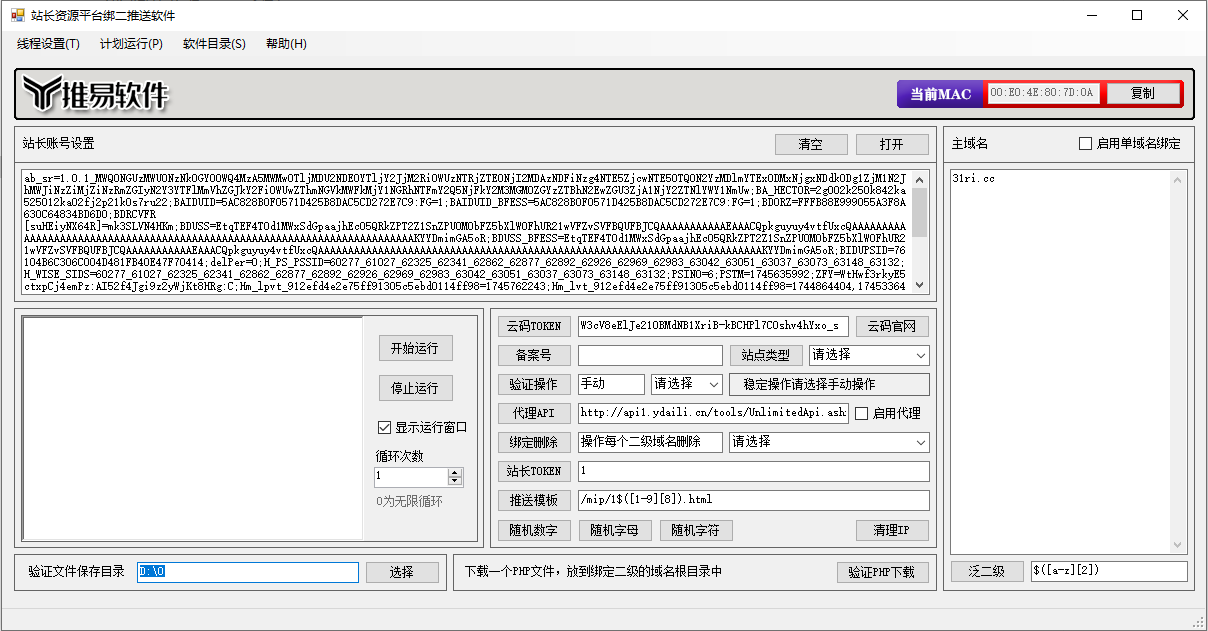1208x631 pixels.
Task: Click the 云码官网 button
Action: [x=892, y=326]
